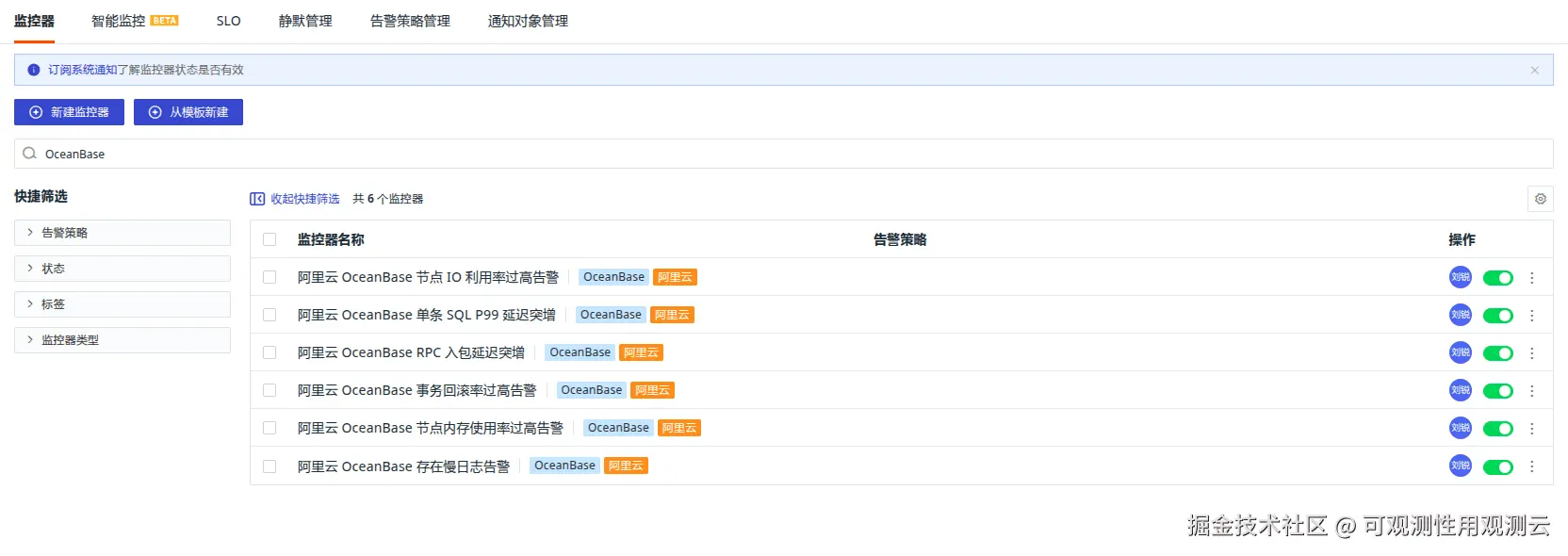Click creator avatar in 存在慢日志告警 row
Image resolution: width=1568 pixels, height=556 pixels.
(x=1461, y=466)
